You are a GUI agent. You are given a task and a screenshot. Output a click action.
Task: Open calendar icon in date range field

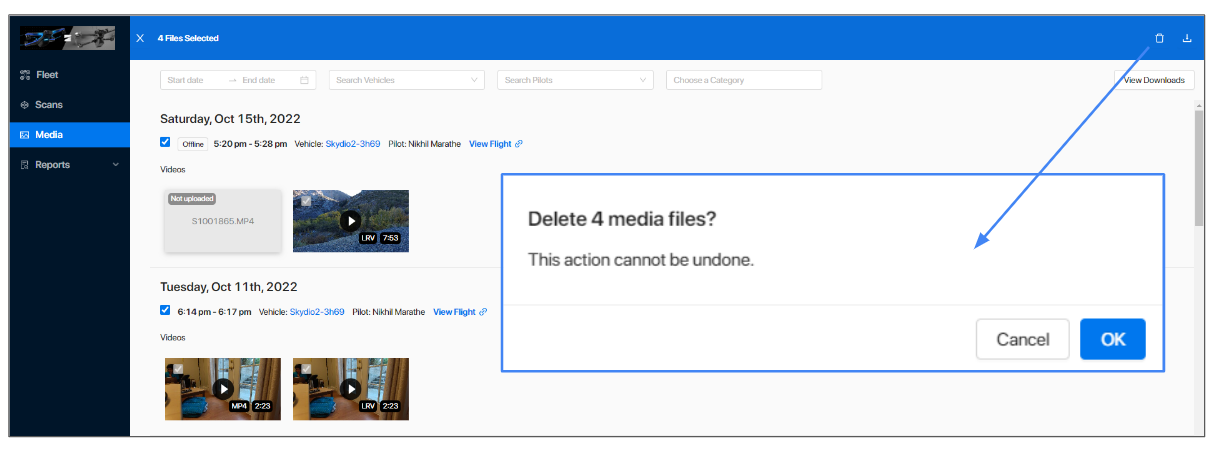(305, 80)
